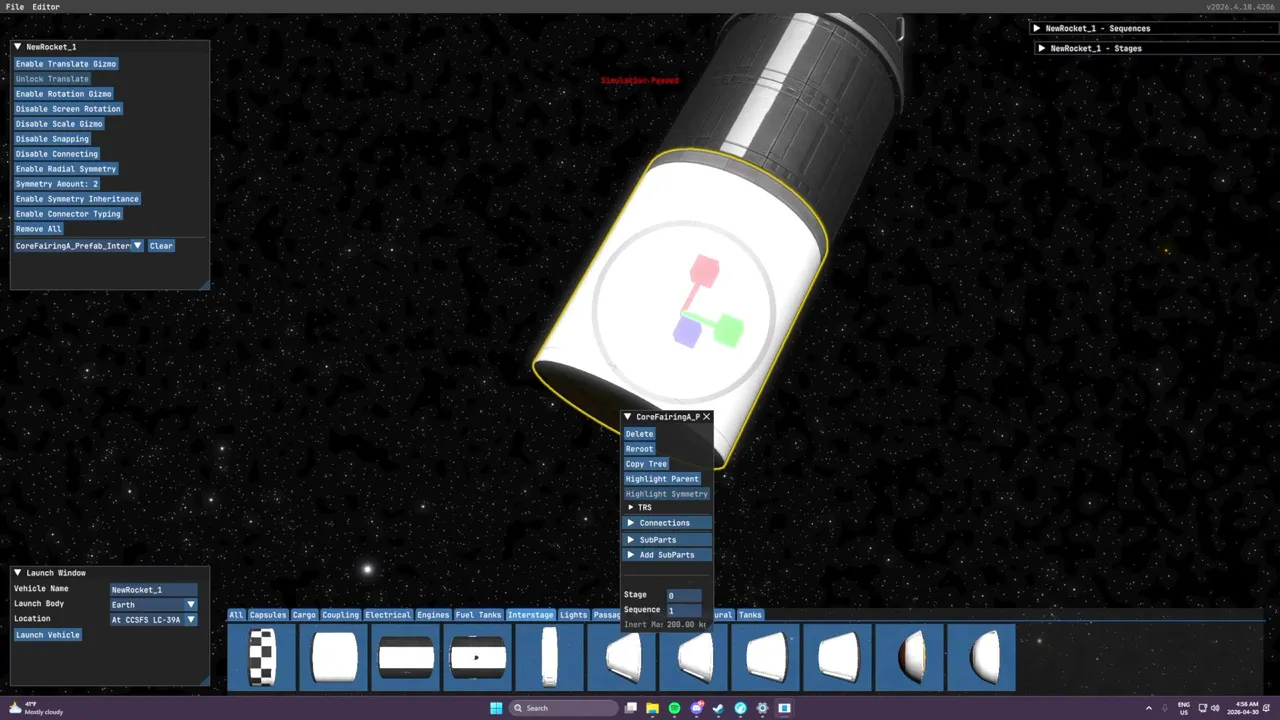Show hidden system tray icons
Viewport: 1280px width, 720px height.
tap(1148, 708)
